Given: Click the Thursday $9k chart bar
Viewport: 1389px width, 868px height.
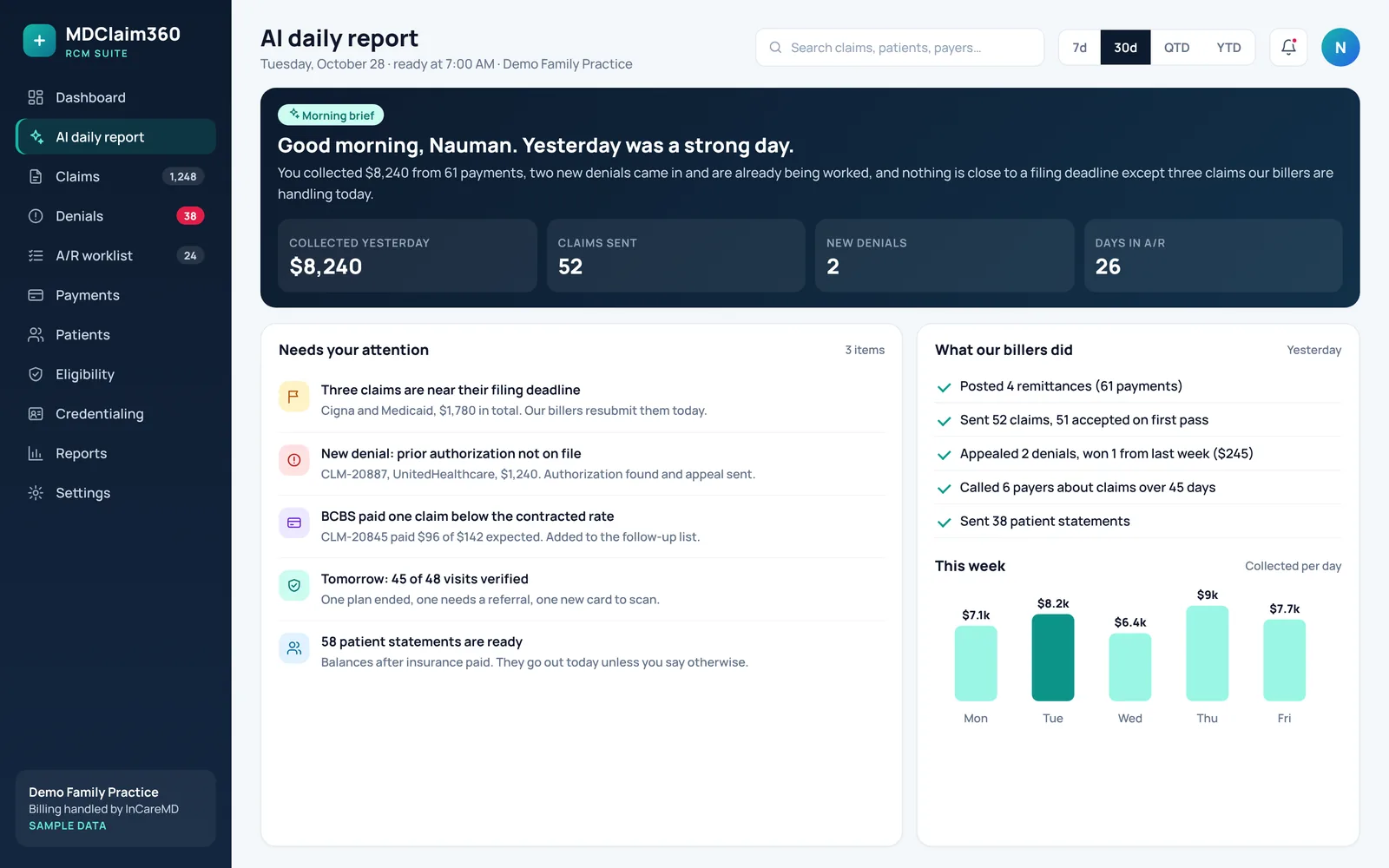Looking at the screenshot, I should 1207,653.
